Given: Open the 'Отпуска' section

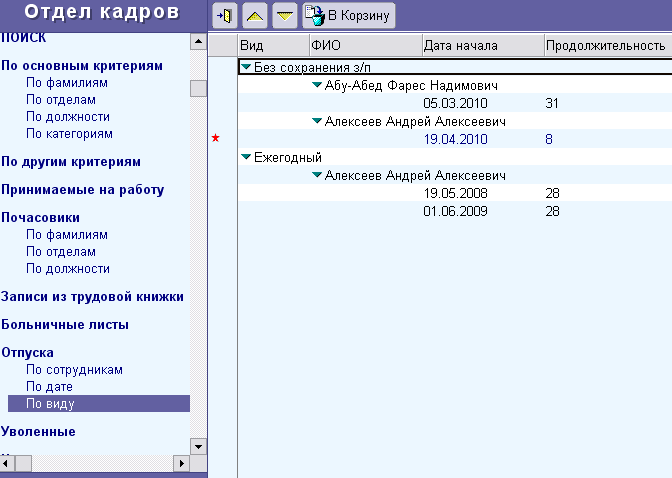Looking at the screenshot, I should click(x=27, y=352).
